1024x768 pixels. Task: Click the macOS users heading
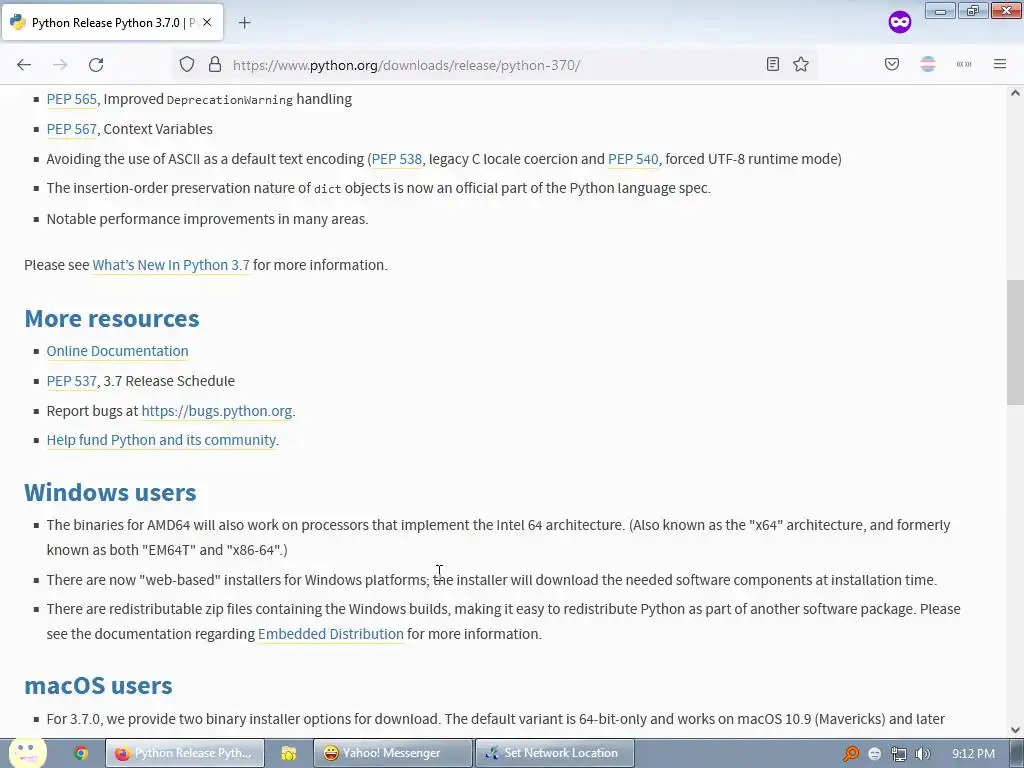tap(99, 686)
